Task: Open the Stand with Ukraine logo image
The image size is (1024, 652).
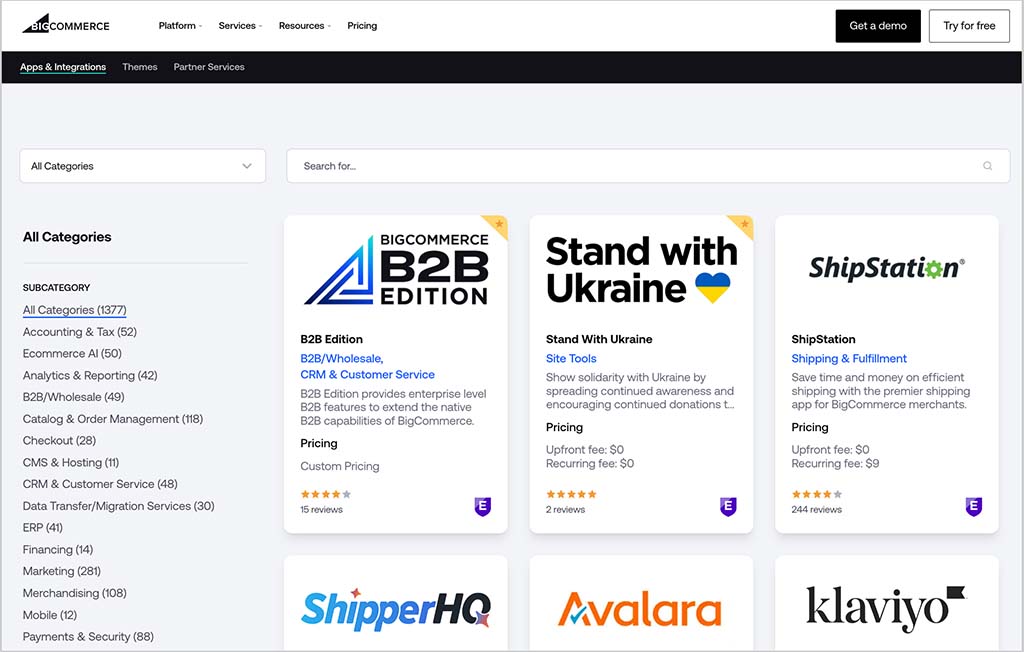Action: point(641,269)
